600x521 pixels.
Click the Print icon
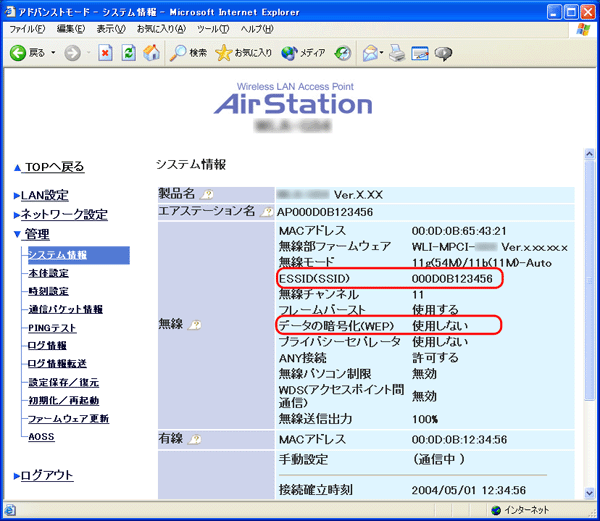397,53
